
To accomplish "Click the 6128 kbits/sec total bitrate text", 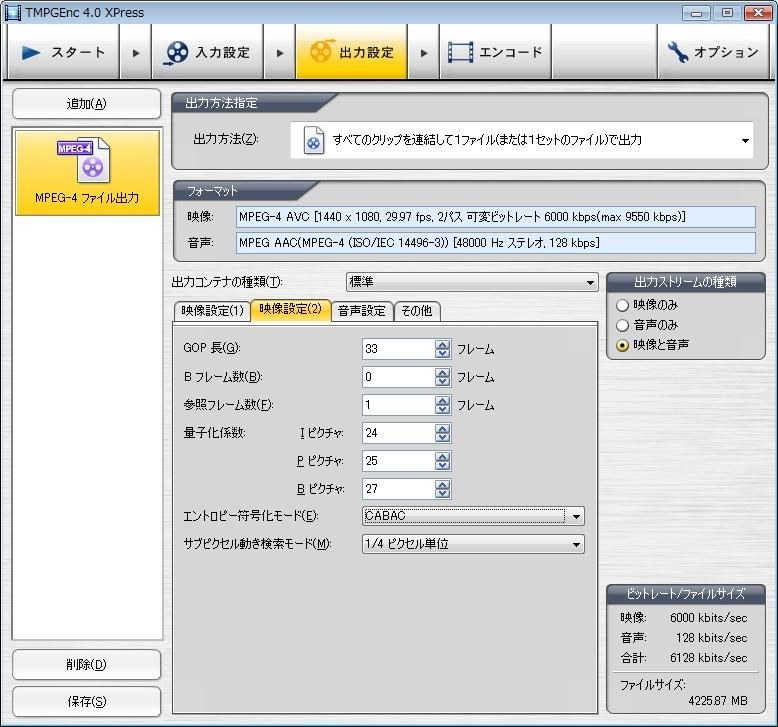I will (x=709, y=658).
